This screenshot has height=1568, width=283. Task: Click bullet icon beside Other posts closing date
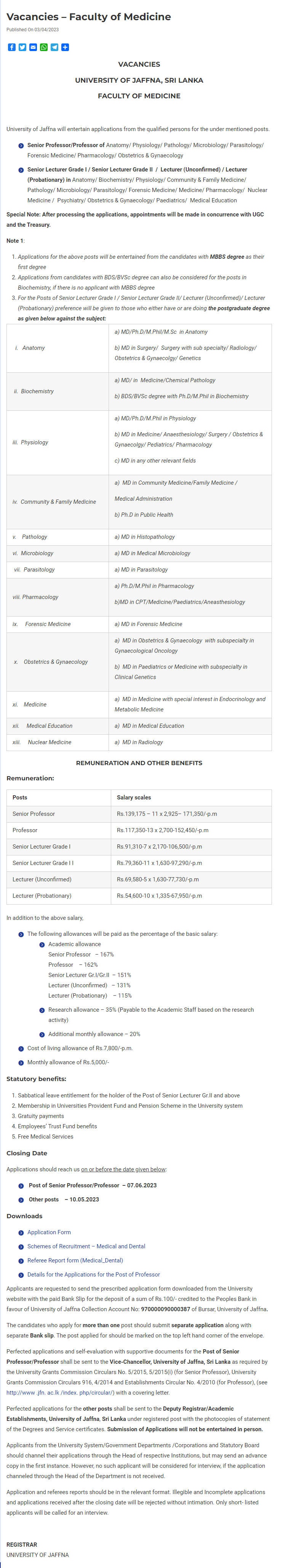point(21,1200)
